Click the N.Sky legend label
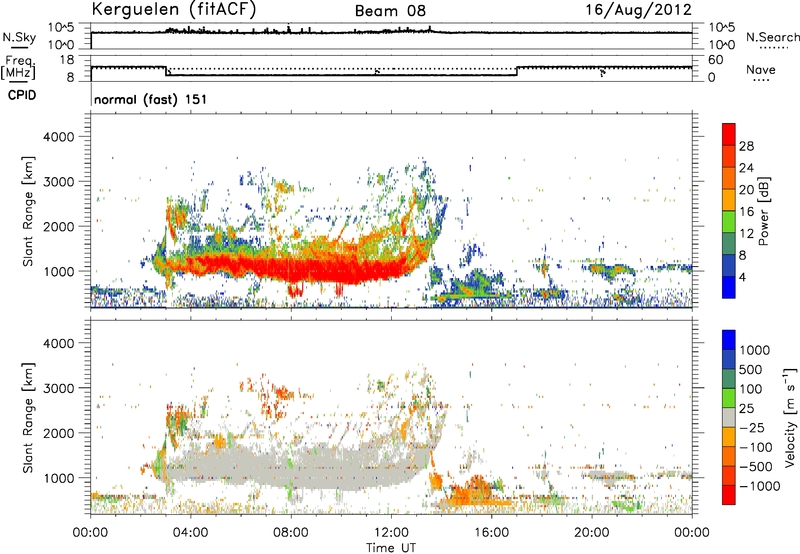This screenshot has height=554, width=800. [x=19, y=37]
